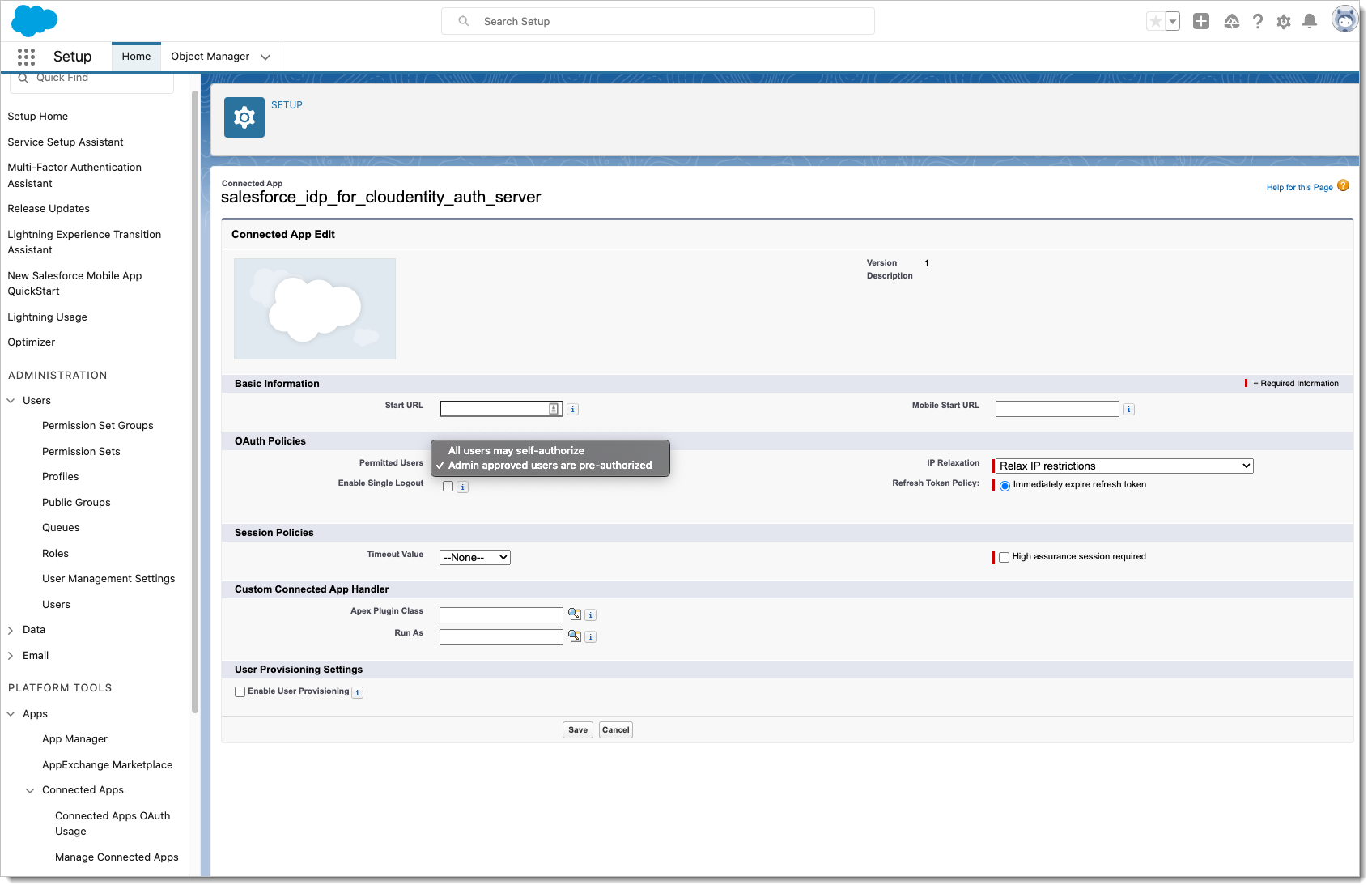Open the Apex Plugin Class lookup icon

click(575, 615)
